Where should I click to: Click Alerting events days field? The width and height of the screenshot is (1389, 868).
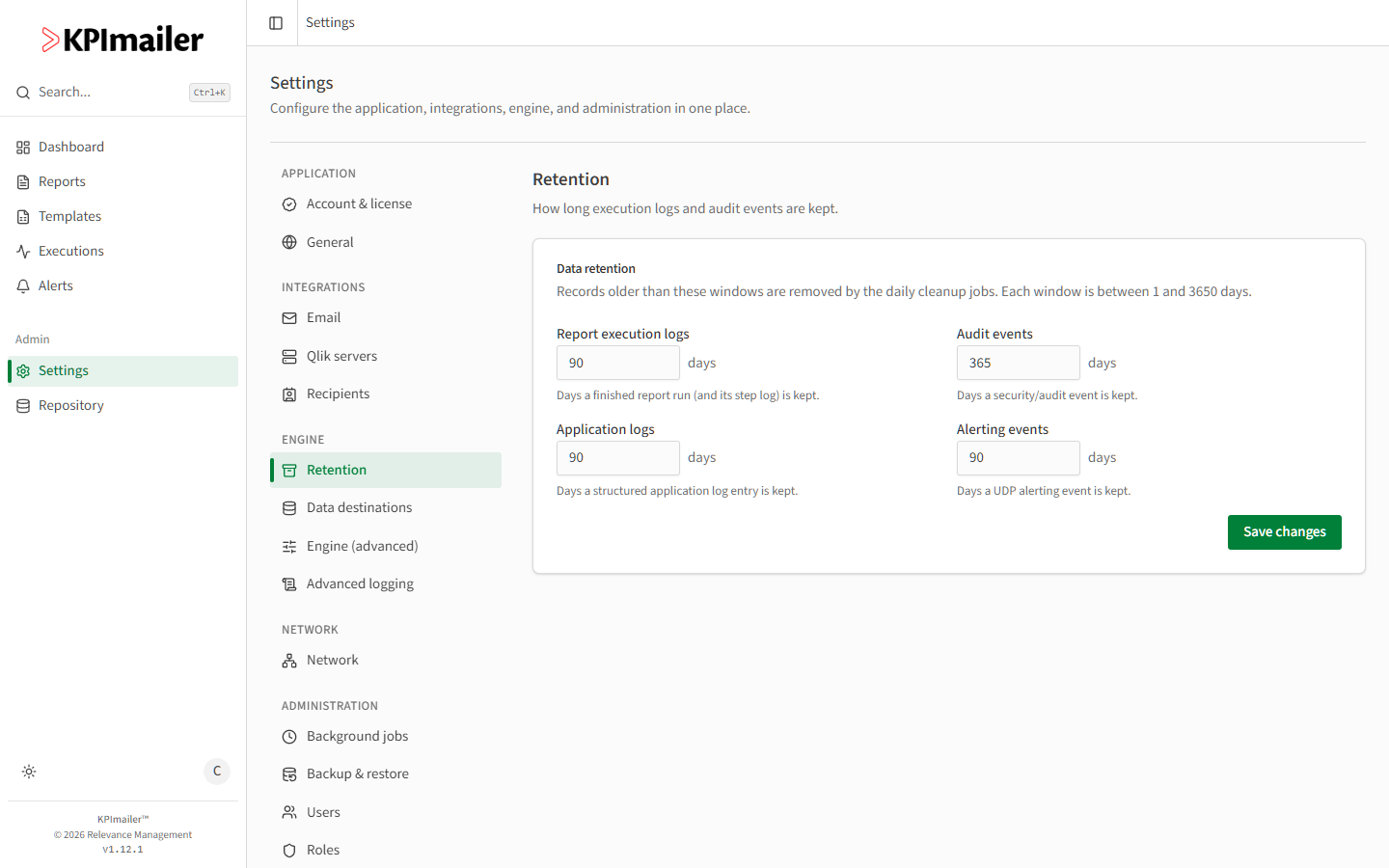point(1019,458)
